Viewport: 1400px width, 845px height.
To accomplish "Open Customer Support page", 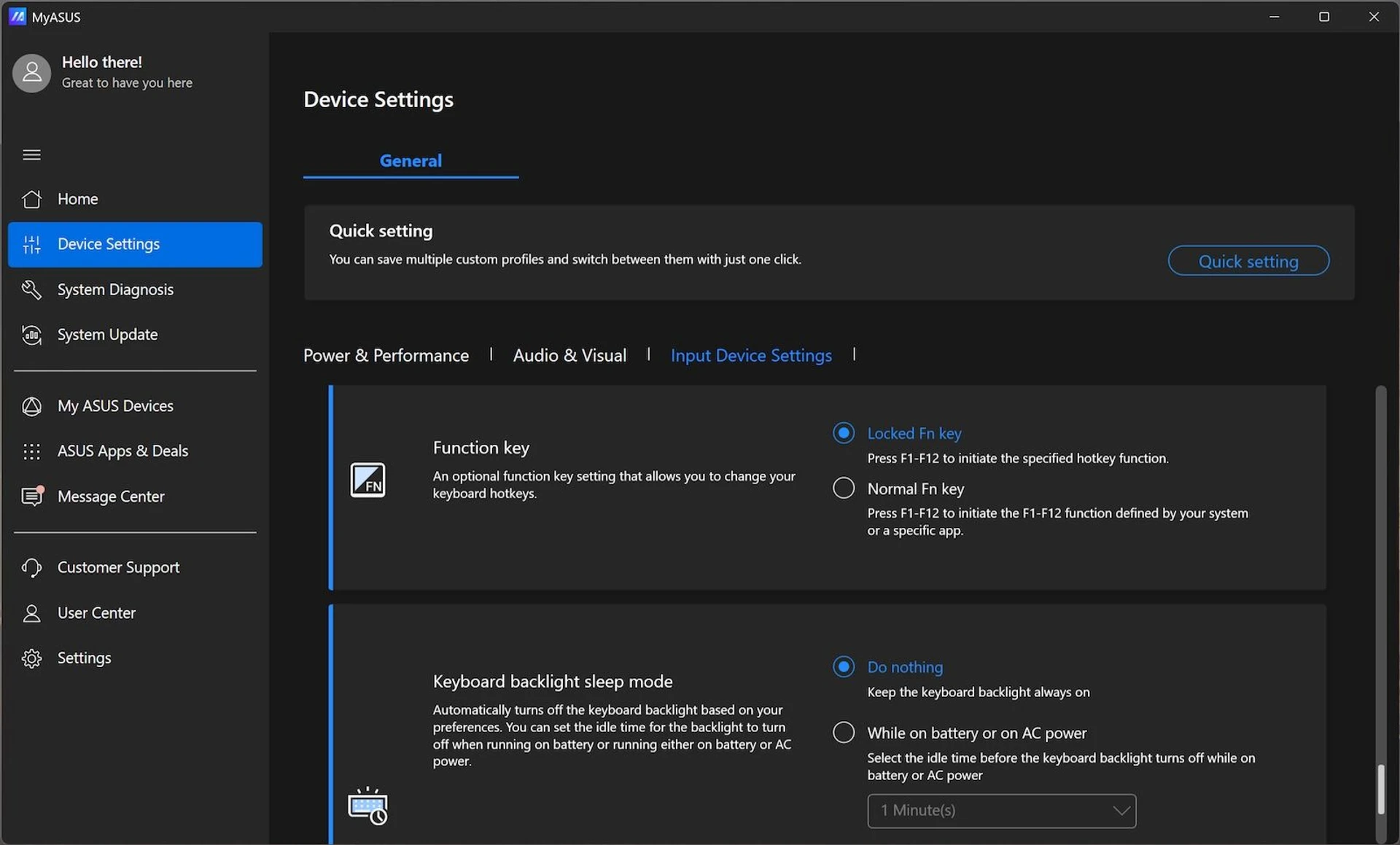I will (135, 567).
